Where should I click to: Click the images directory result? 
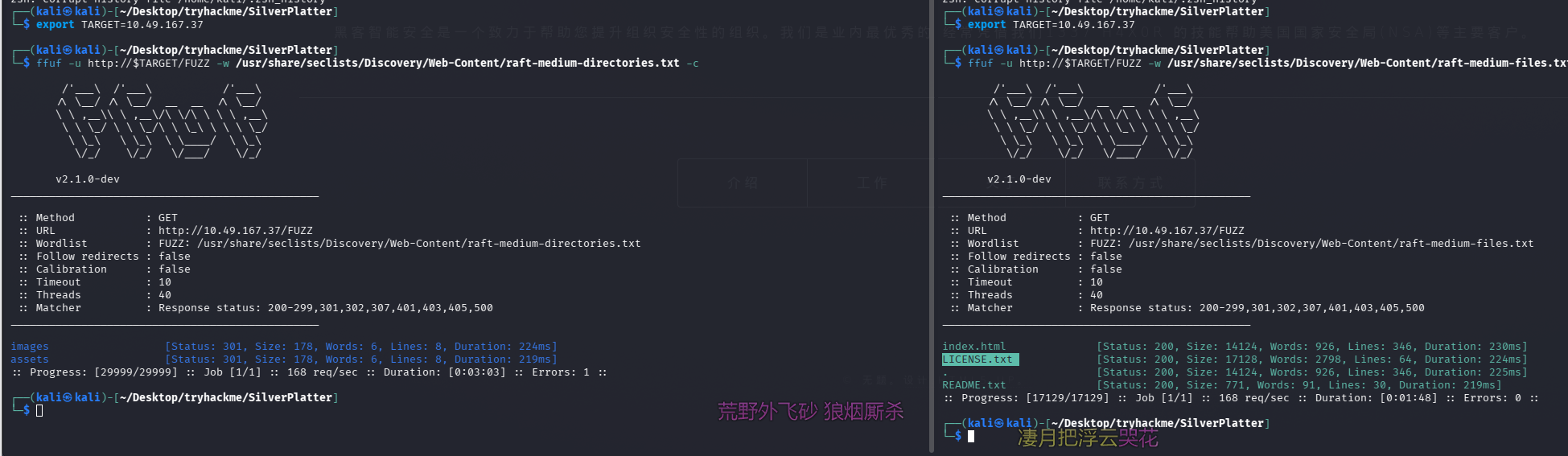tap(30, 347)
